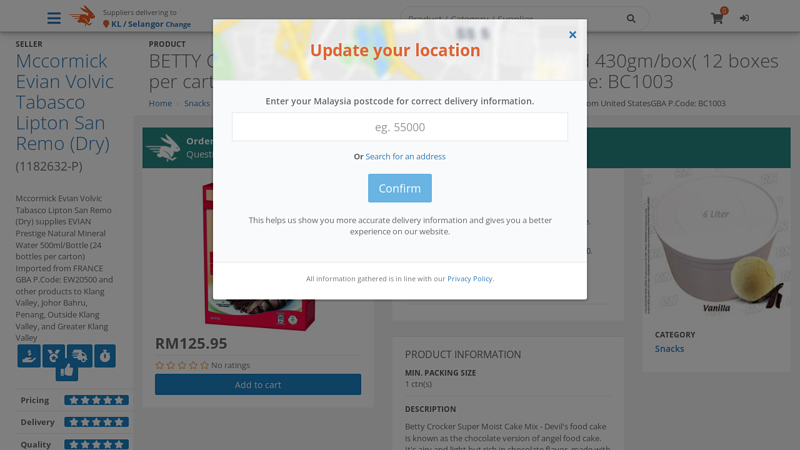Open the Privacy Policy link
This screenshot has height=450, width=800.
470,279
